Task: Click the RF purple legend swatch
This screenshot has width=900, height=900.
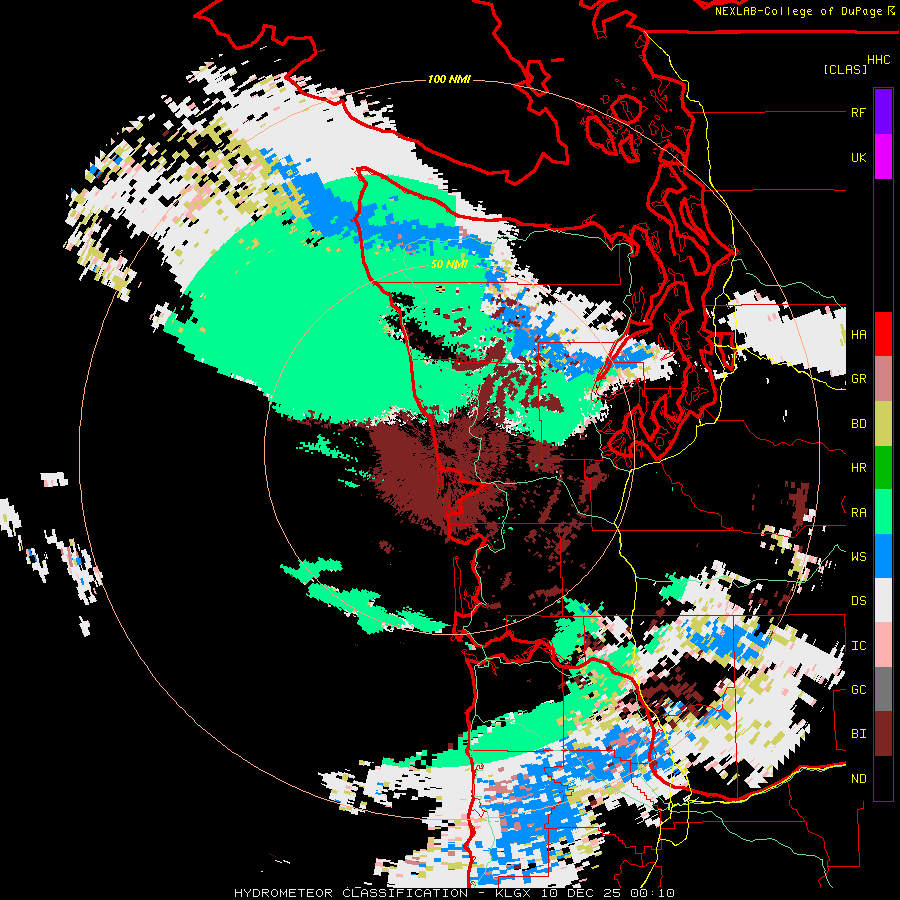Action: (x=883, y=112)
